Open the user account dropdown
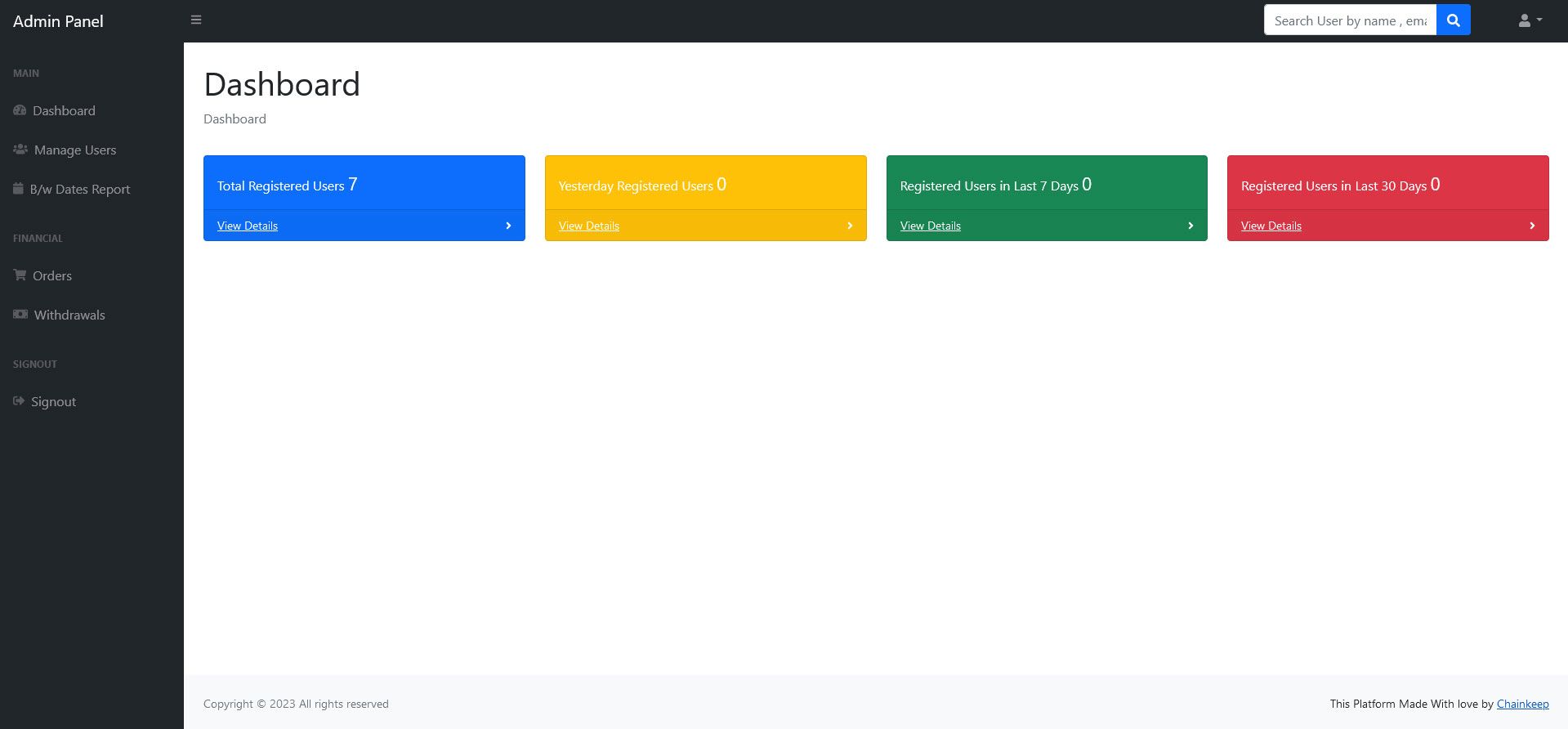 pyautogui.click(x=1530, y=20)
